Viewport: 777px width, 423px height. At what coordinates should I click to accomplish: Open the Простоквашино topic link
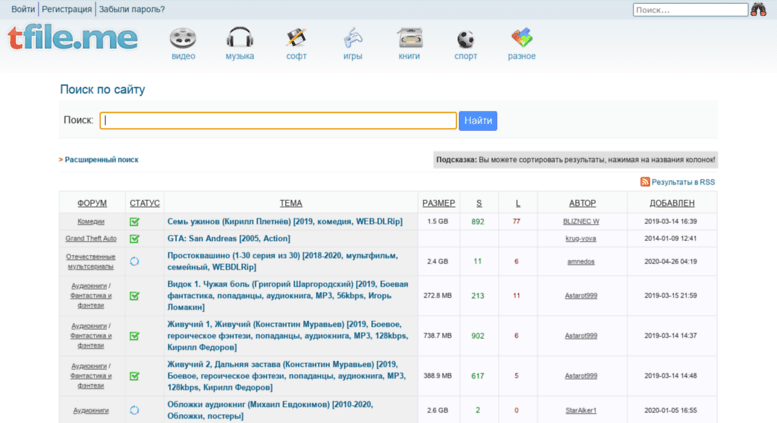click(x=282, y=261)
